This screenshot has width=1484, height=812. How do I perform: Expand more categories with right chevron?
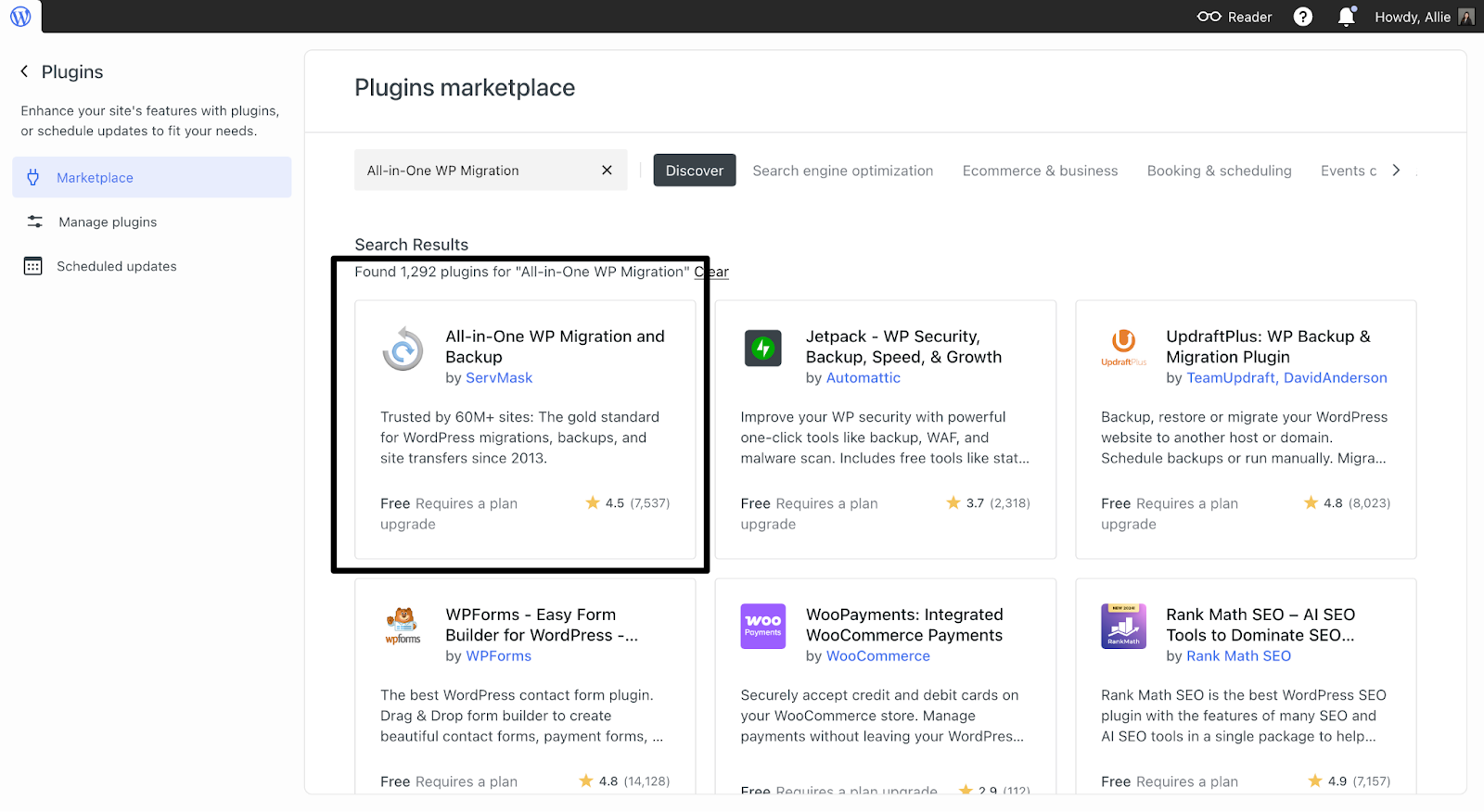1396,171
